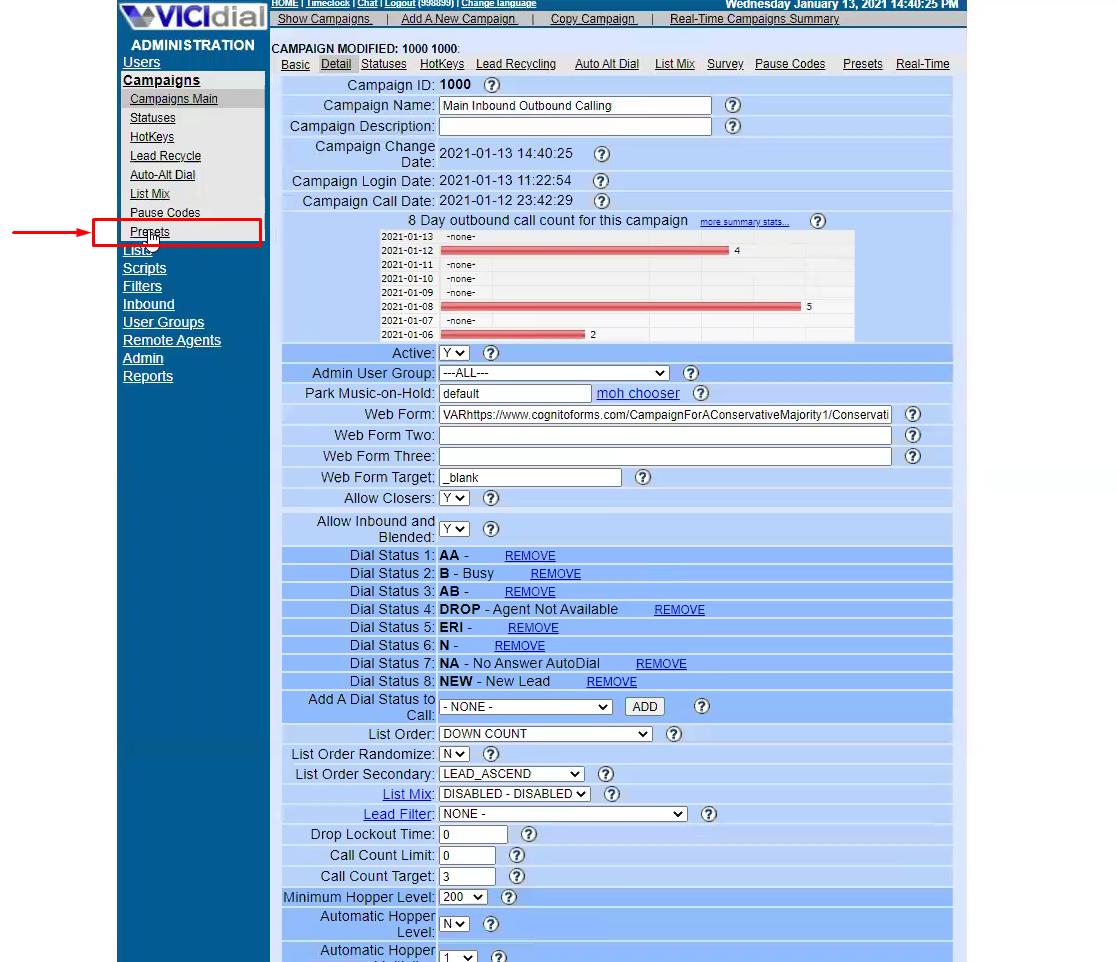This screenshot has width=1117, height=962.
Task: Open Automatic Hopper Level dropdown
Action: (454, 924)
